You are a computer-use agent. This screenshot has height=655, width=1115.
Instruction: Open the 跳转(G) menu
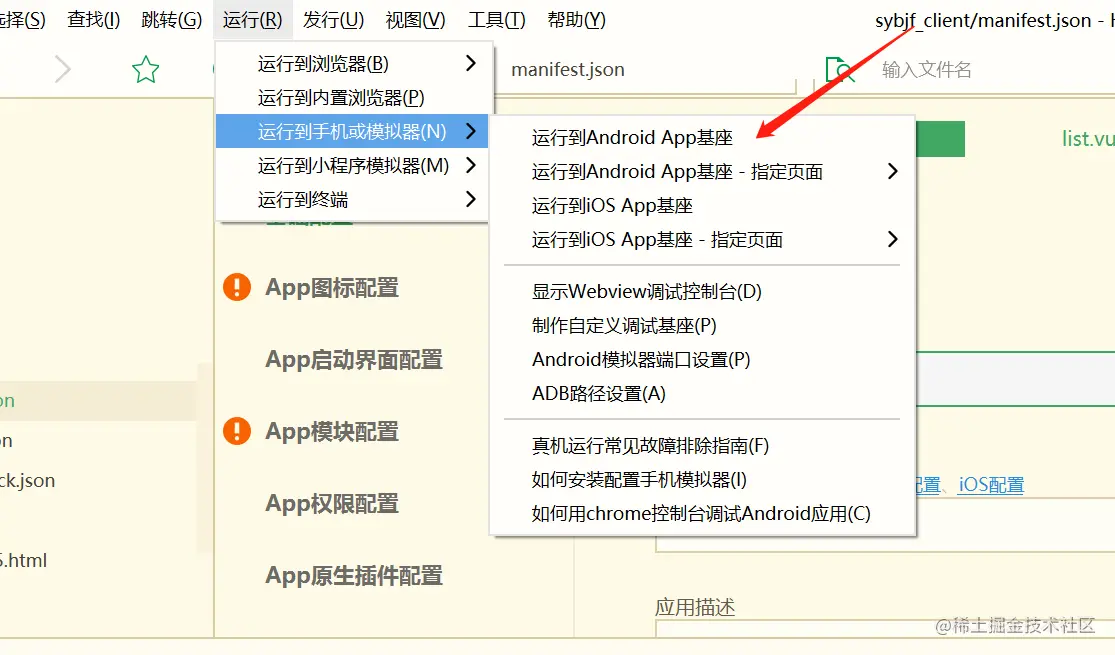click(x=171, y=20)
